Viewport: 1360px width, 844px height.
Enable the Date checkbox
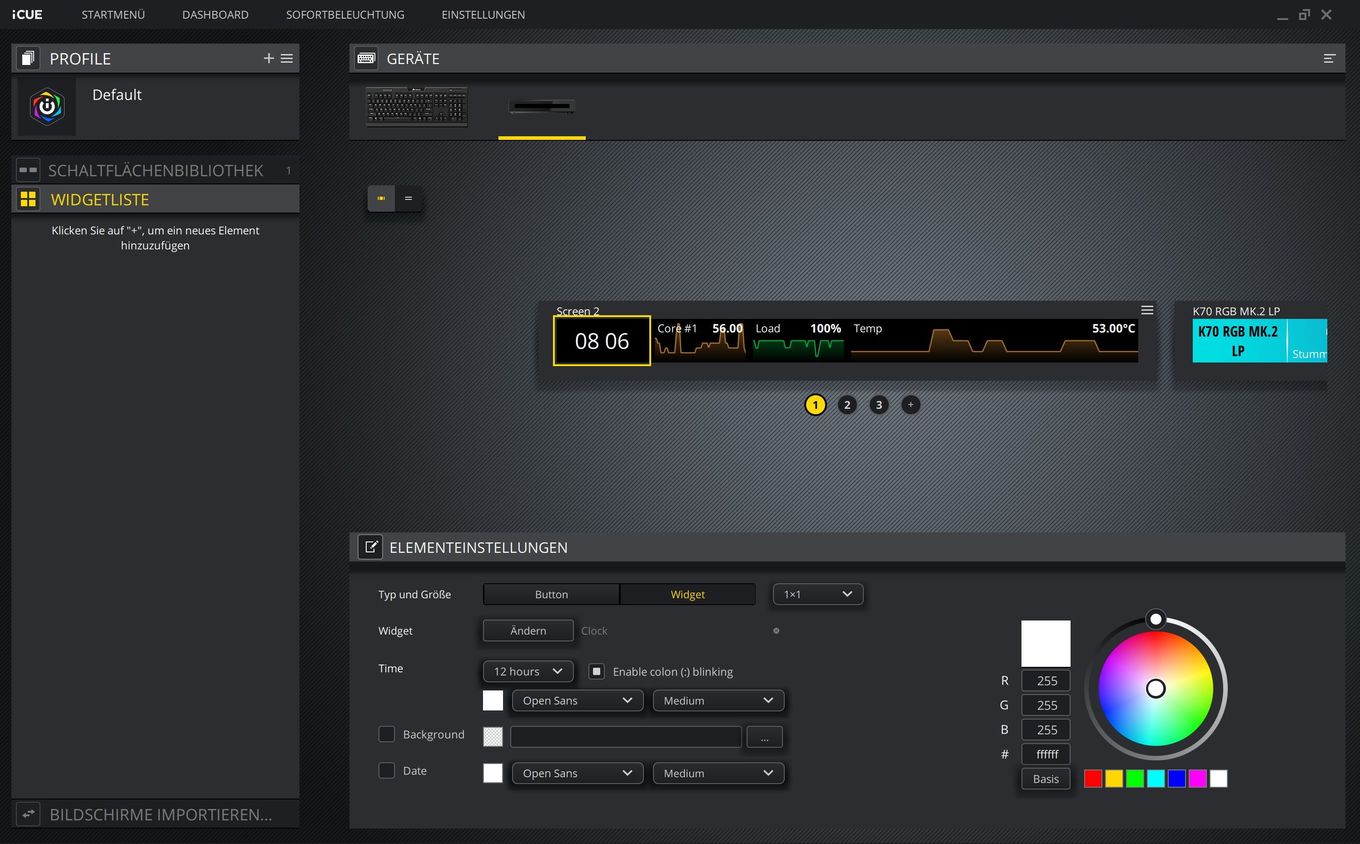[x=387, y=770]
